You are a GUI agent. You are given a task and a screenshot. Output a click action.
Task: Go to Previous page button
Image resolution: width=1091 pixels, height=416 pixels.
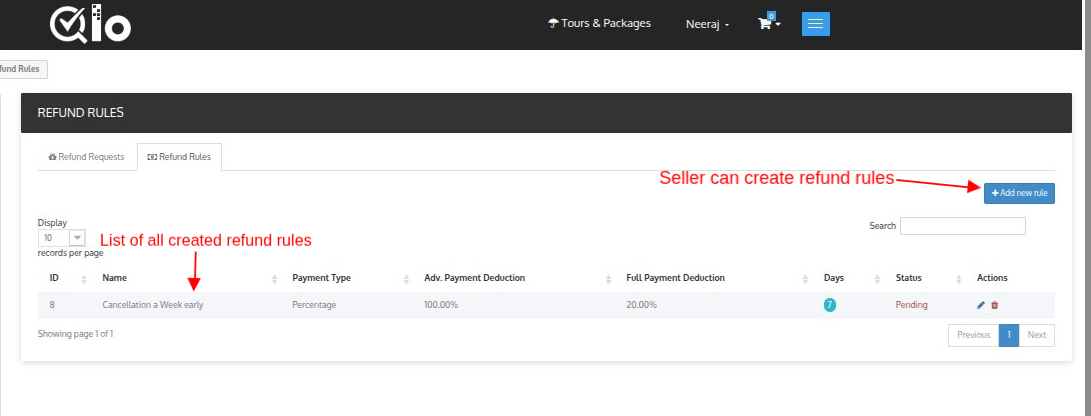(973, 335)
